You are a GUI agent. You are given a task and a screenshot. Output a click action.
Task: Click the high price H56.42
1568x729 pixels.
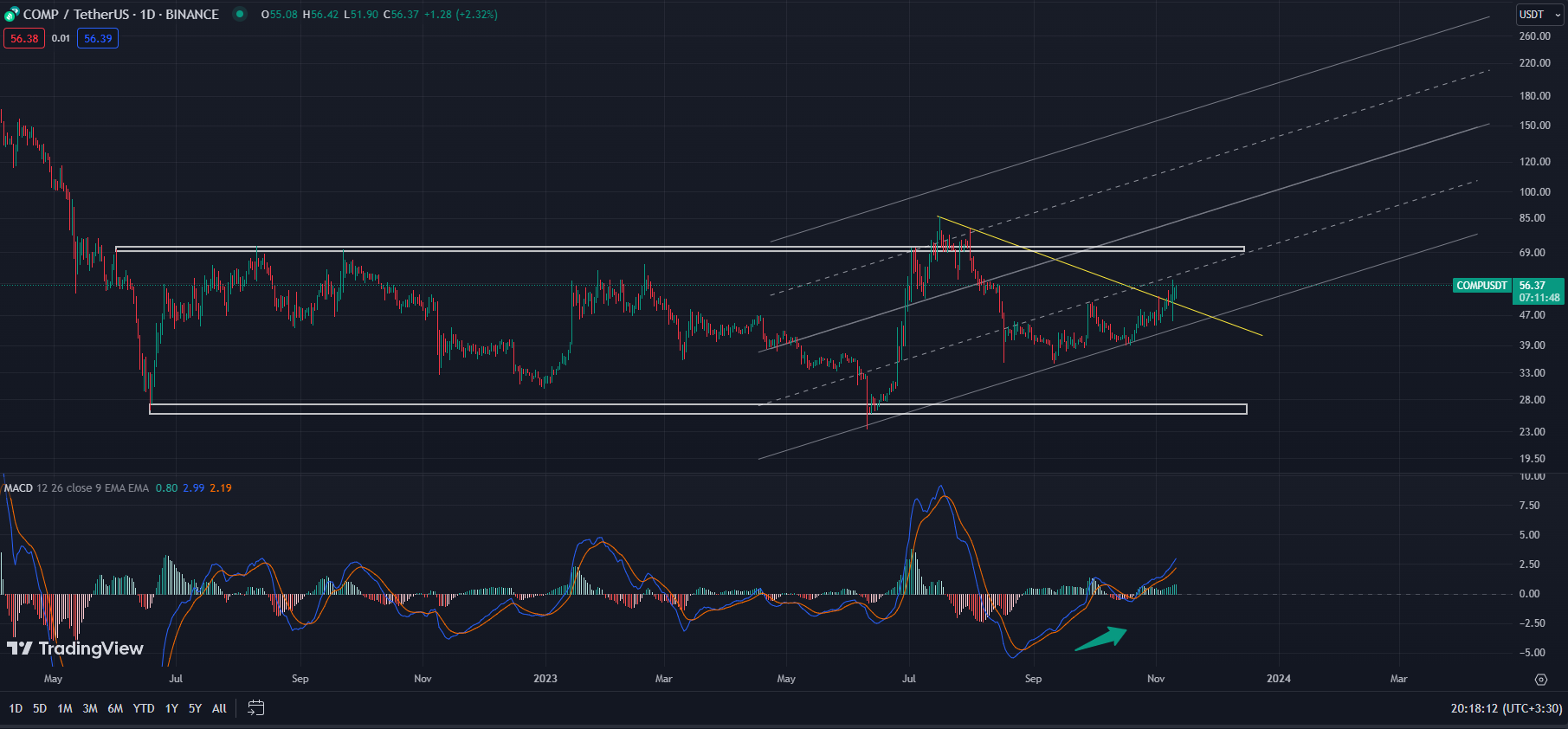point(320,14)
